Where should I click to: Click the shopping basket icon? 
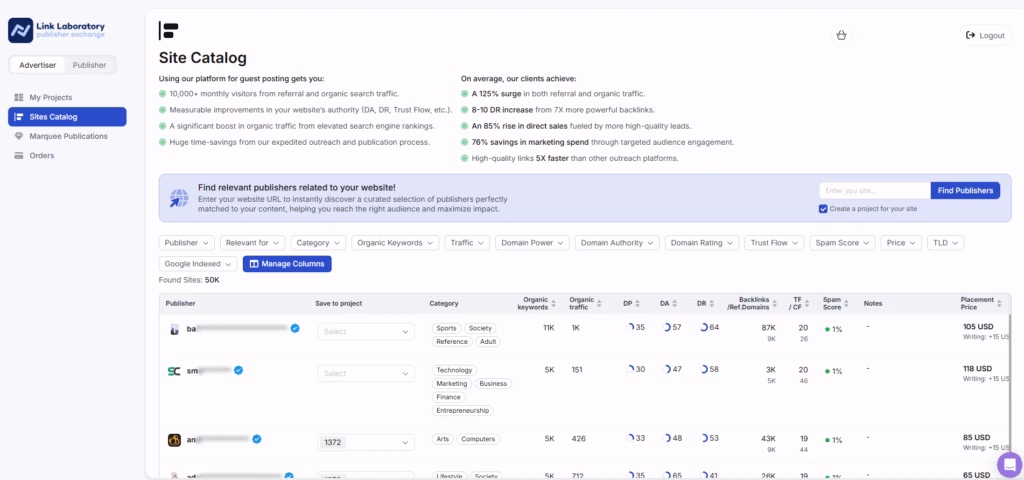841,35
